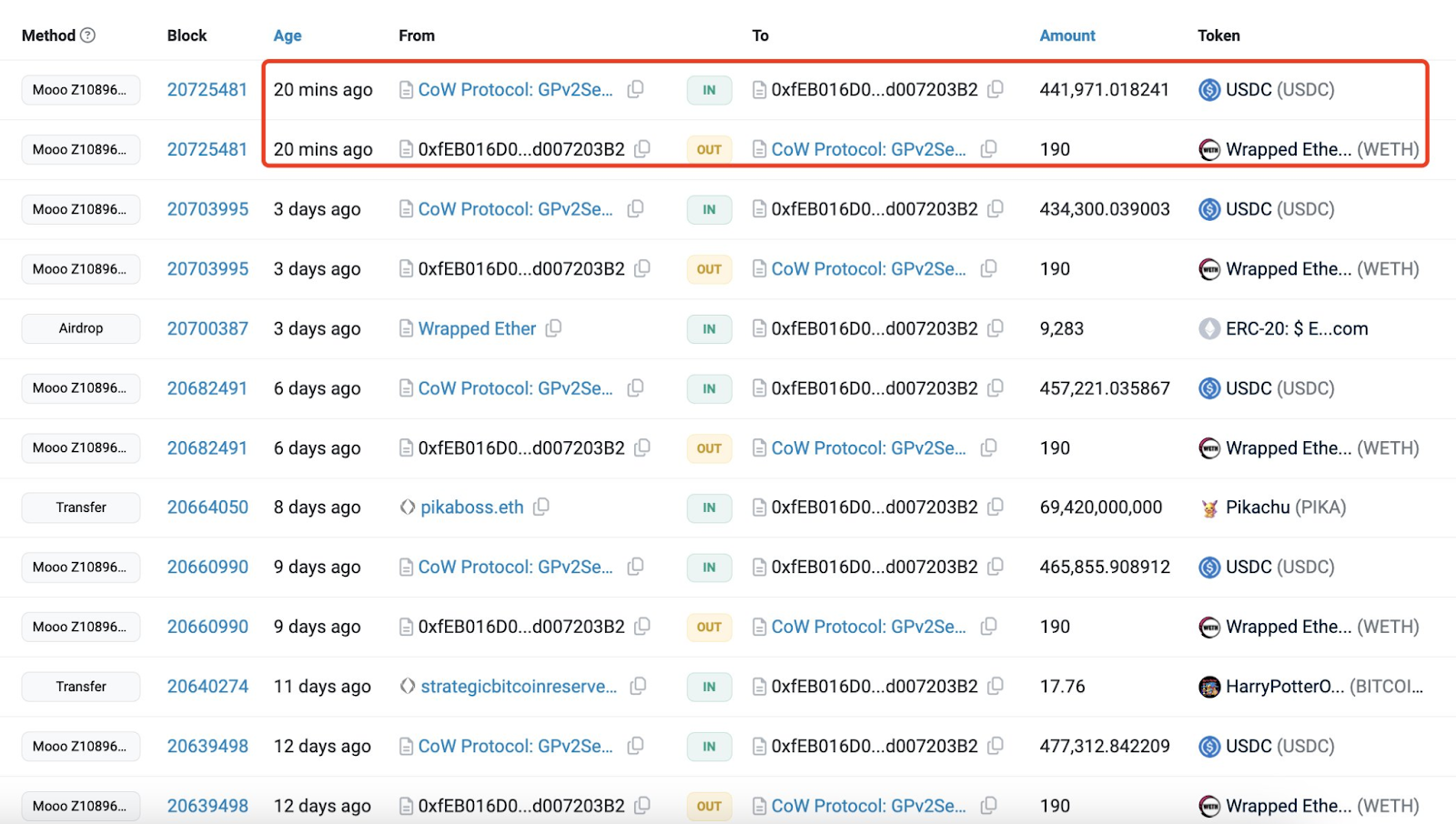
Task: Open ERC-20: $ E...com token link
Action: click(x=1297, y=328)
